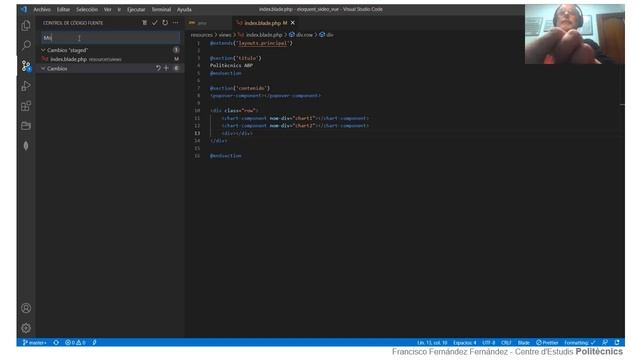Click the webcam video thumbnail
The height and width of the screenshot is (360, 640).
click(x=574, y=34)
